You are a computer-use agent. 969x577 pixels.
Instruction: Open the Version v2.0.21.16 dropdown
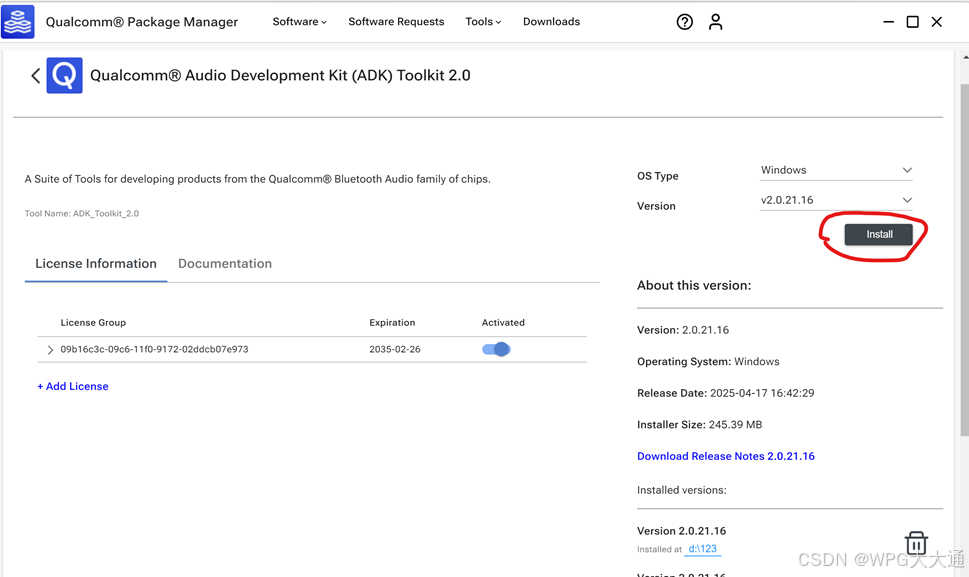836,200
